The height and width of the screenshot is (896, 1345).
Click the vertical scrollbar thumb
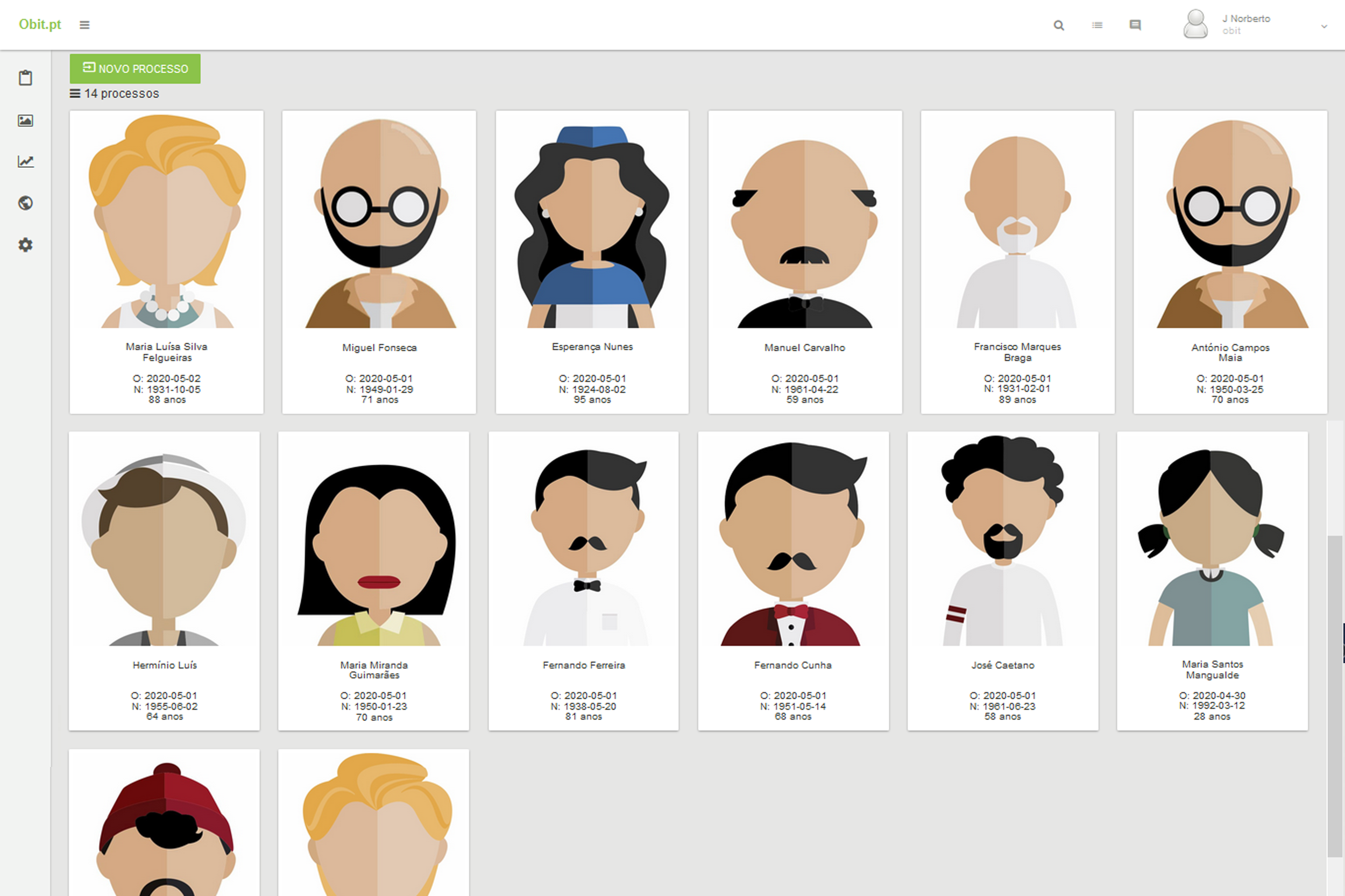(x=1335, y=696)
